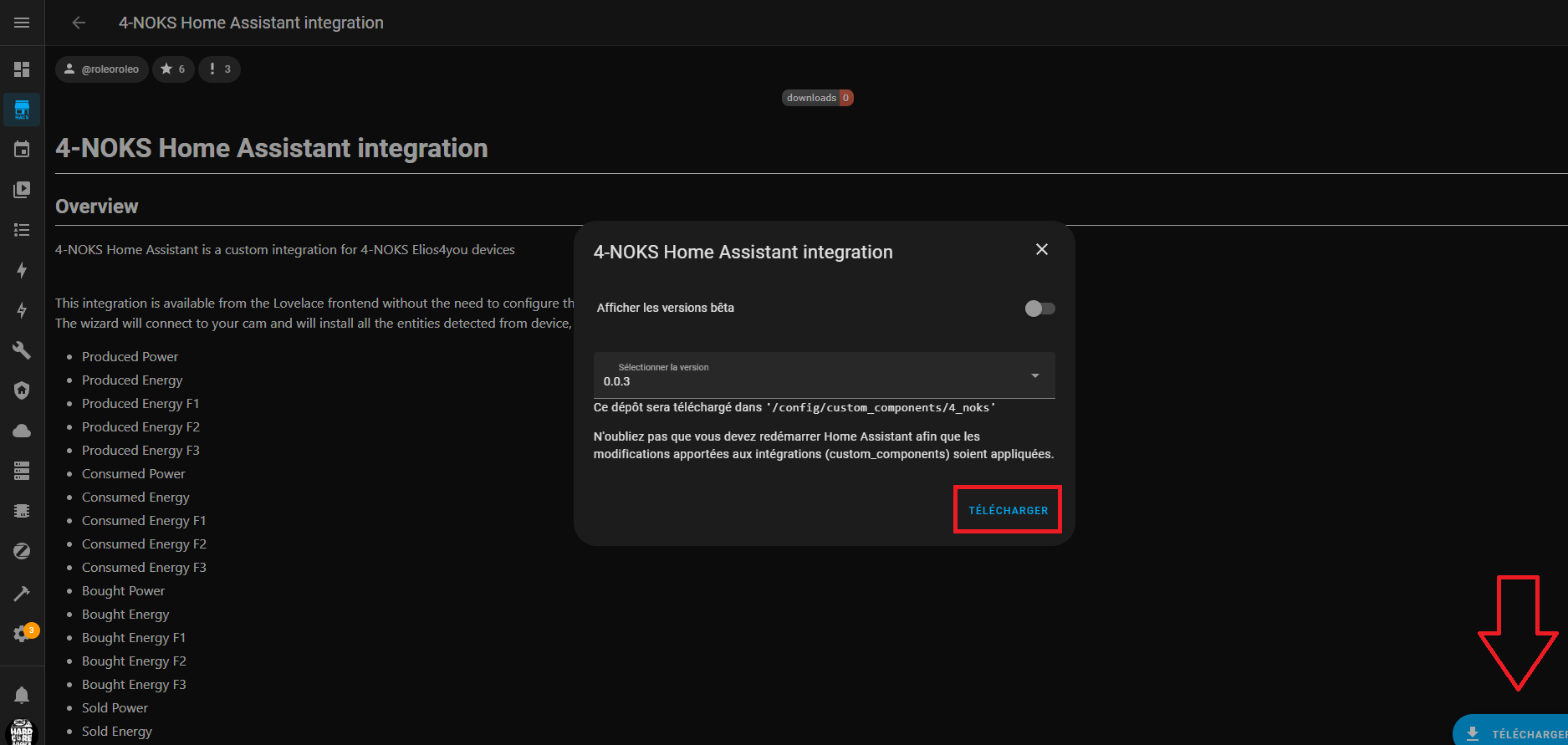Click 'Bought Power' list item
1568x745 pixels.
[x=123, y=591]
